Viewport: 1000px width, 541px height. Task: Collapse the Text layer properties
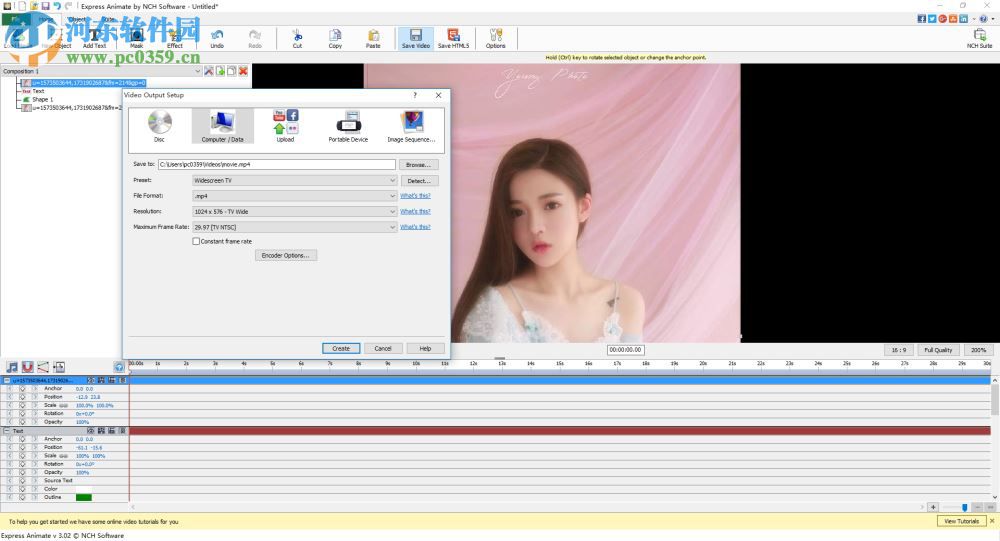pyautogui.click(x=6, y=431)
